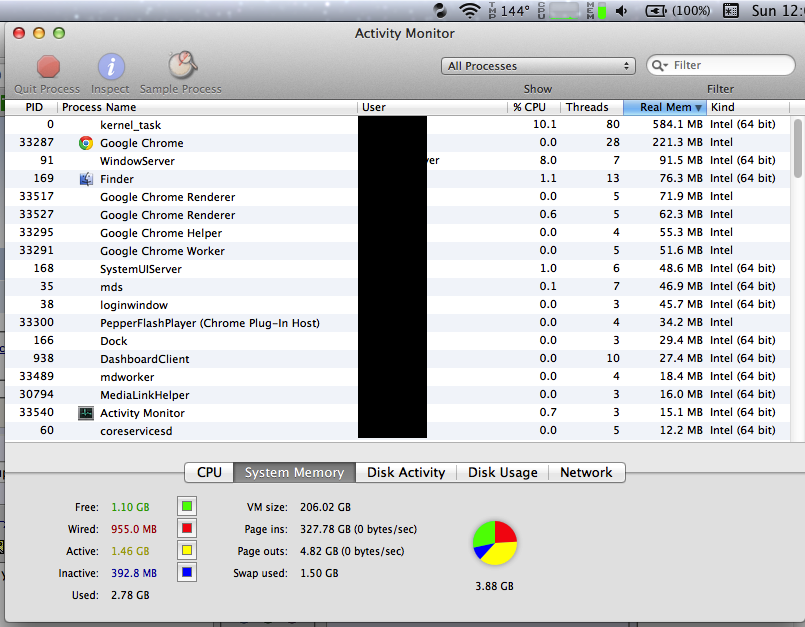Image resolution: width=805 pixels, height=627 pixels.
Task: Open the All Processes dropdown
Action: point(538,66)
